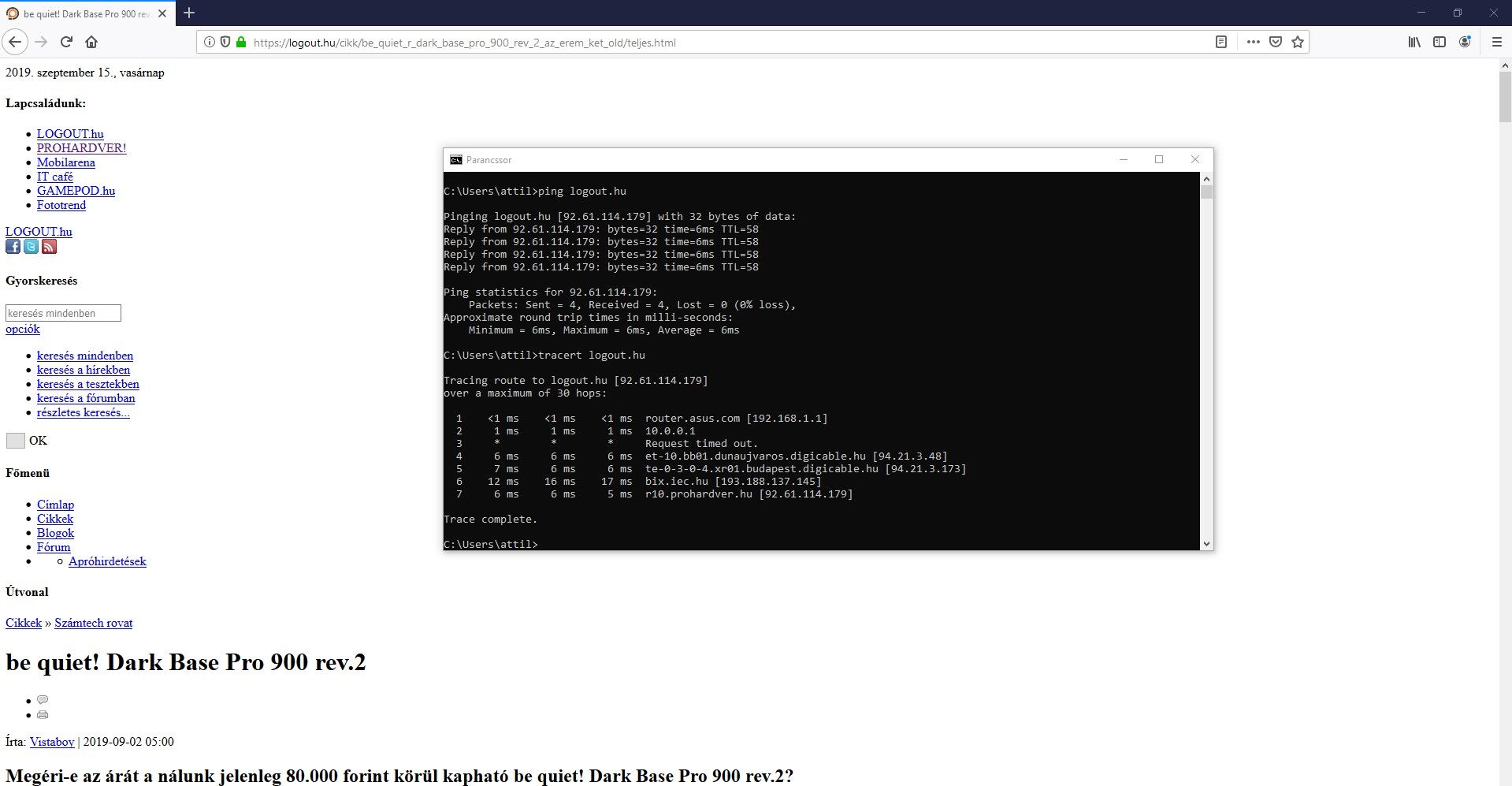
Task: Click Cikkek breadcrumb link
Action: (24, 623)
